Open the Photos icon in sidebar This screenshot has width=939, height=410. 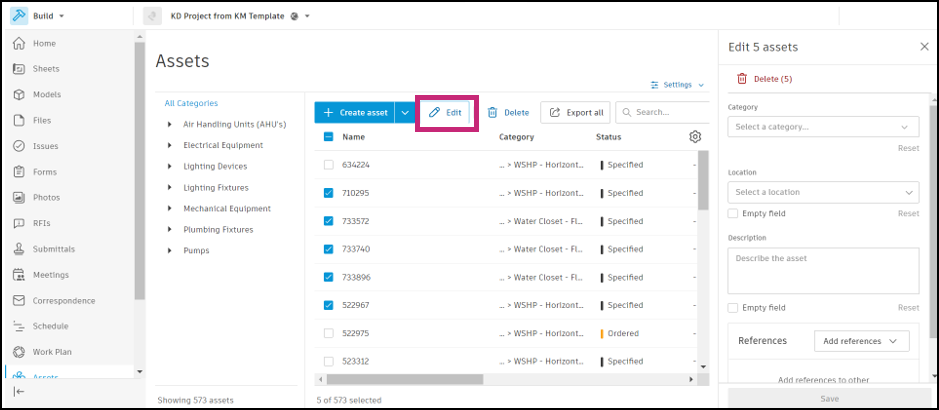point(19,198)
